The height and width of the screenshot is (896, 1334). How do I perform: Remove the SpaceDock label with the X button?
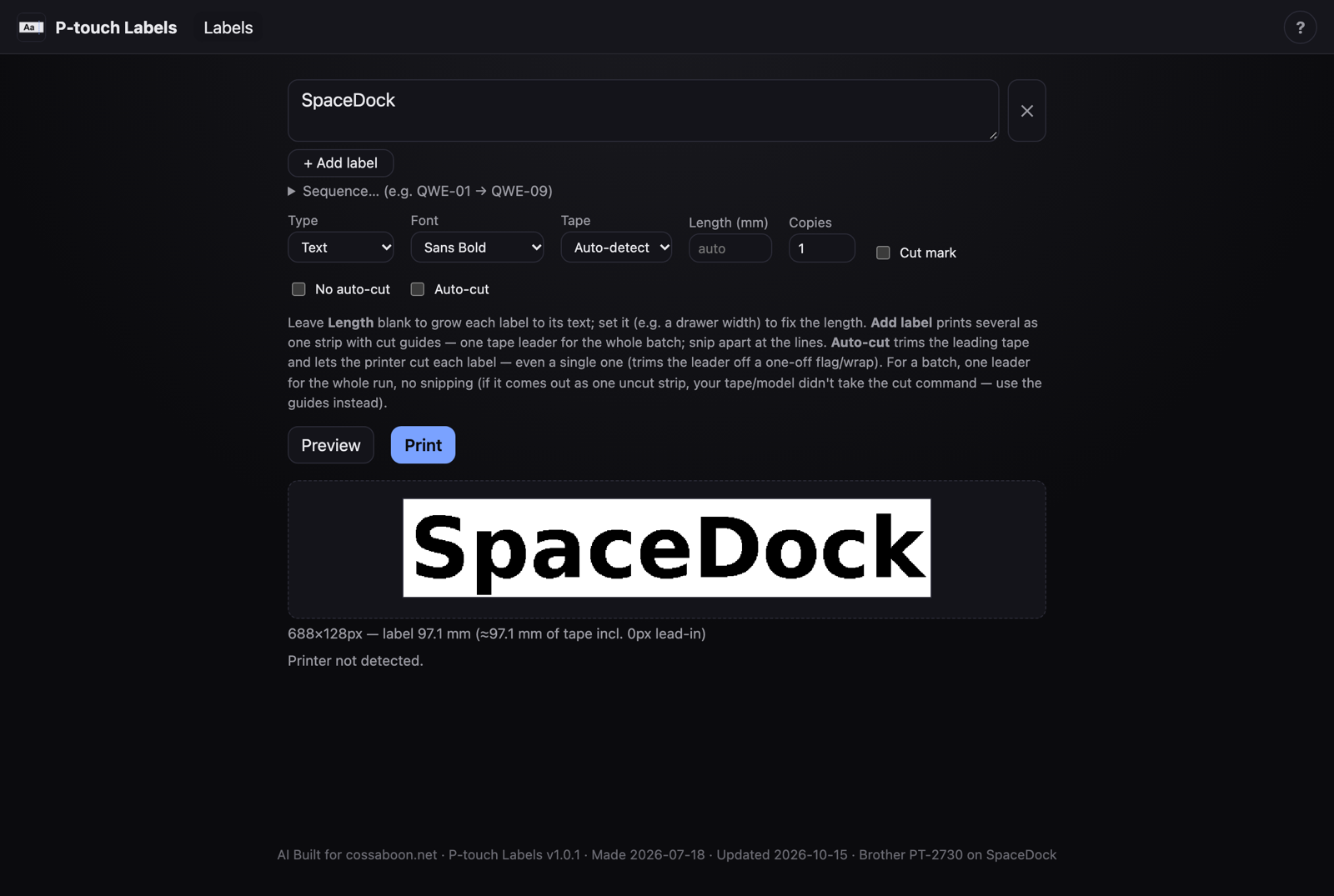(x=1026, y=111)
